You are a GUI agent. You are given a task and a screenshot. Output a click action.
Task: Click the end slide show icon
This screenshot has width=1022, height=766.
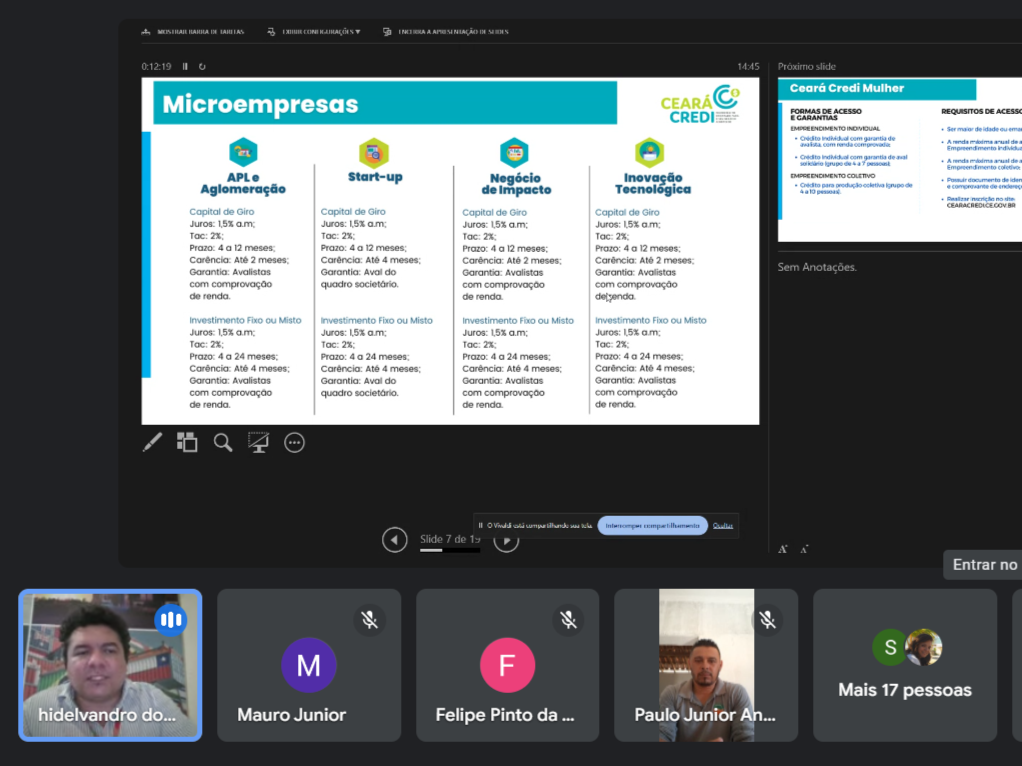[x=387, y=31]
